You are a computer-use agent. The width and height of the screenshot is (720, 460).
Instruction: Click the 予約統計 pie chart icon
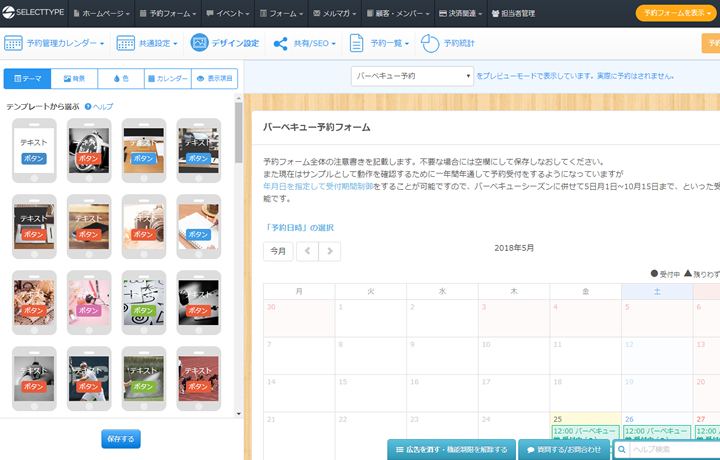[x=430, y=44]
